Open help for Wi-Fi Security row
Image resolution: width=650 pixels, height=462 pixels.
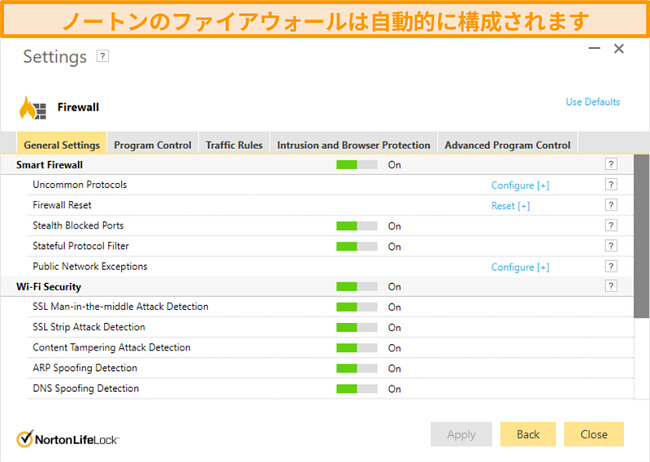pos(611,286)
